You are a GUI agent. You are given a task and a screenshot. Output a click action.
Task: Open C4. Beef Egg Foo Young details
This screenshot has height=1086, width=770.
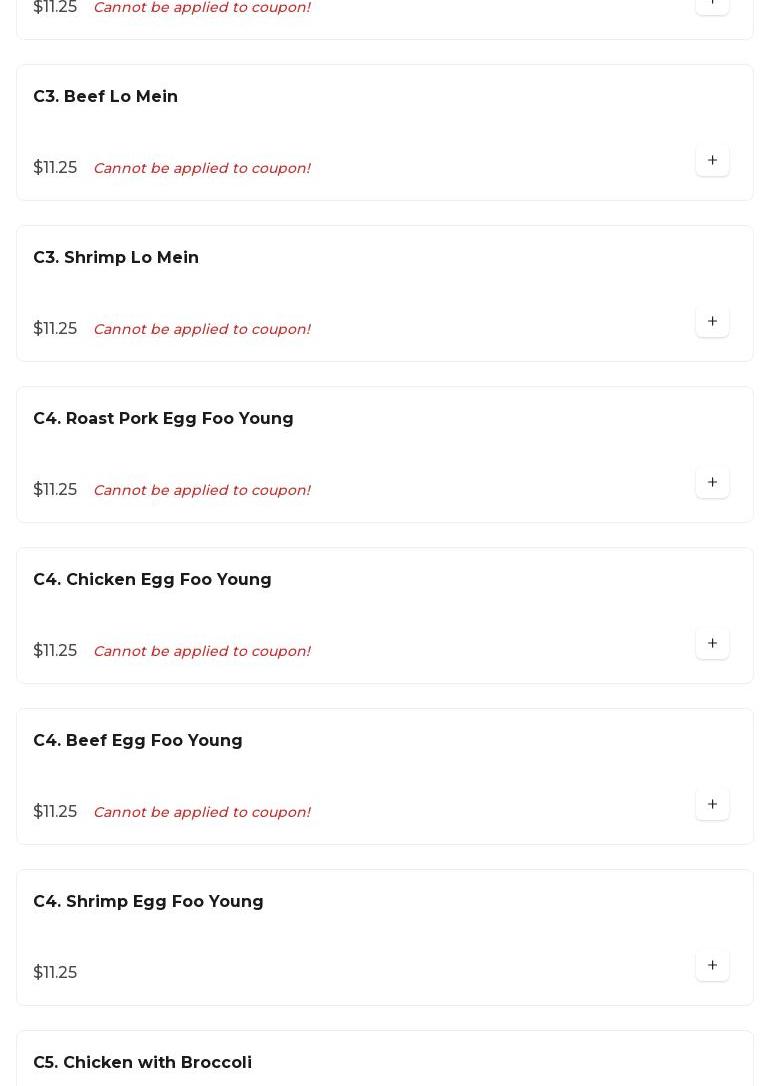(138, 741)
